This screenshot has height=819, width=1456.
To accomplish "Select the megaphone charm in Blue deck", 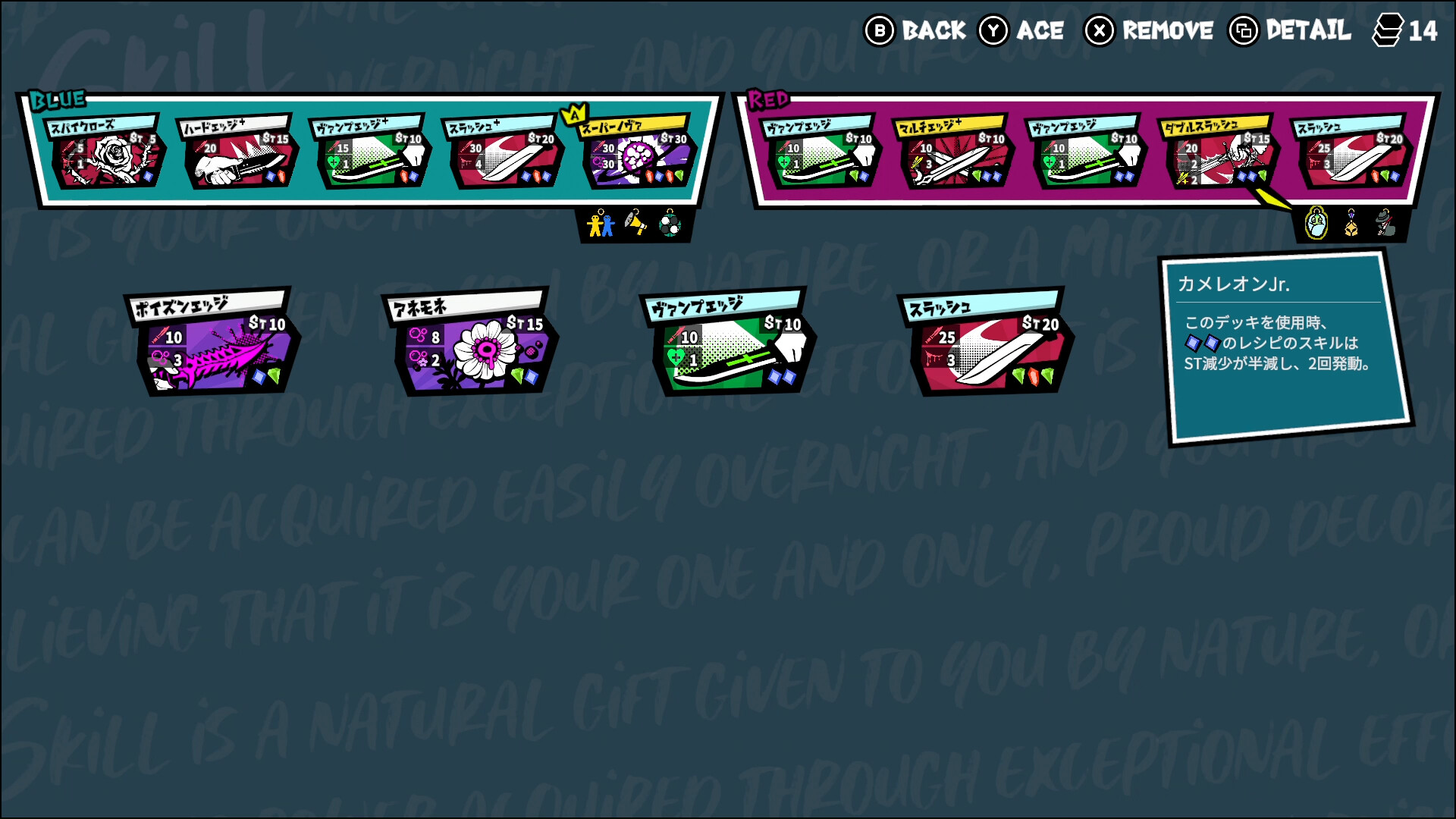I will coord(635,224).
